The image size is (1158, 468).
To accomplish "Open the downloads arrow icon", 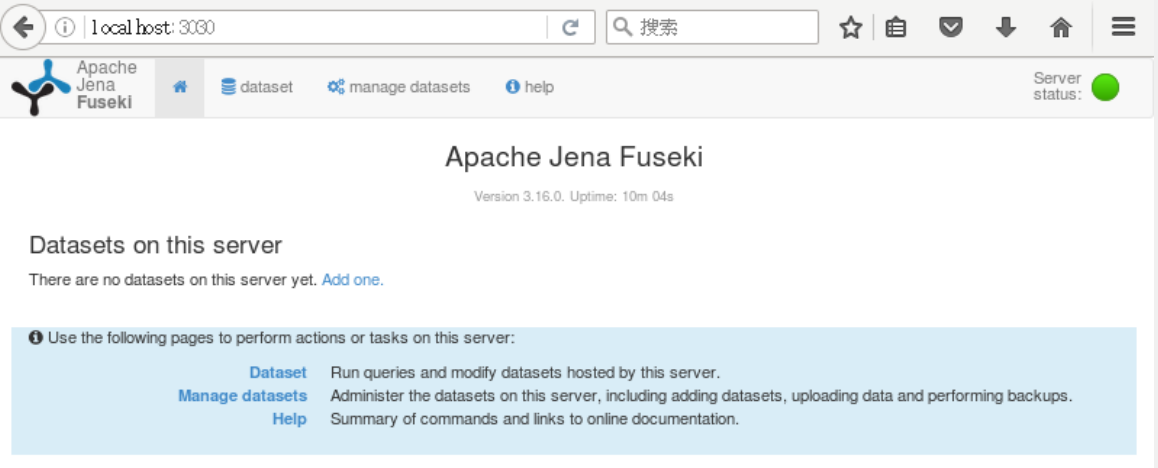I will [x=1006, y=28].
